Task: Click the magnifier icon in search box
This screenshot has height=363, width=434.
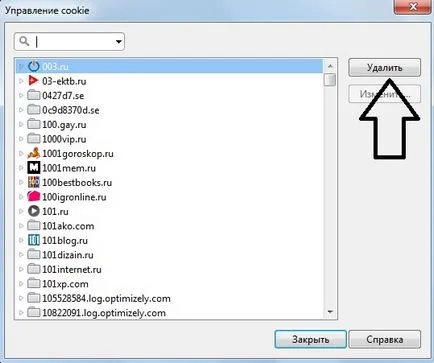Action: tap(24, 41)
